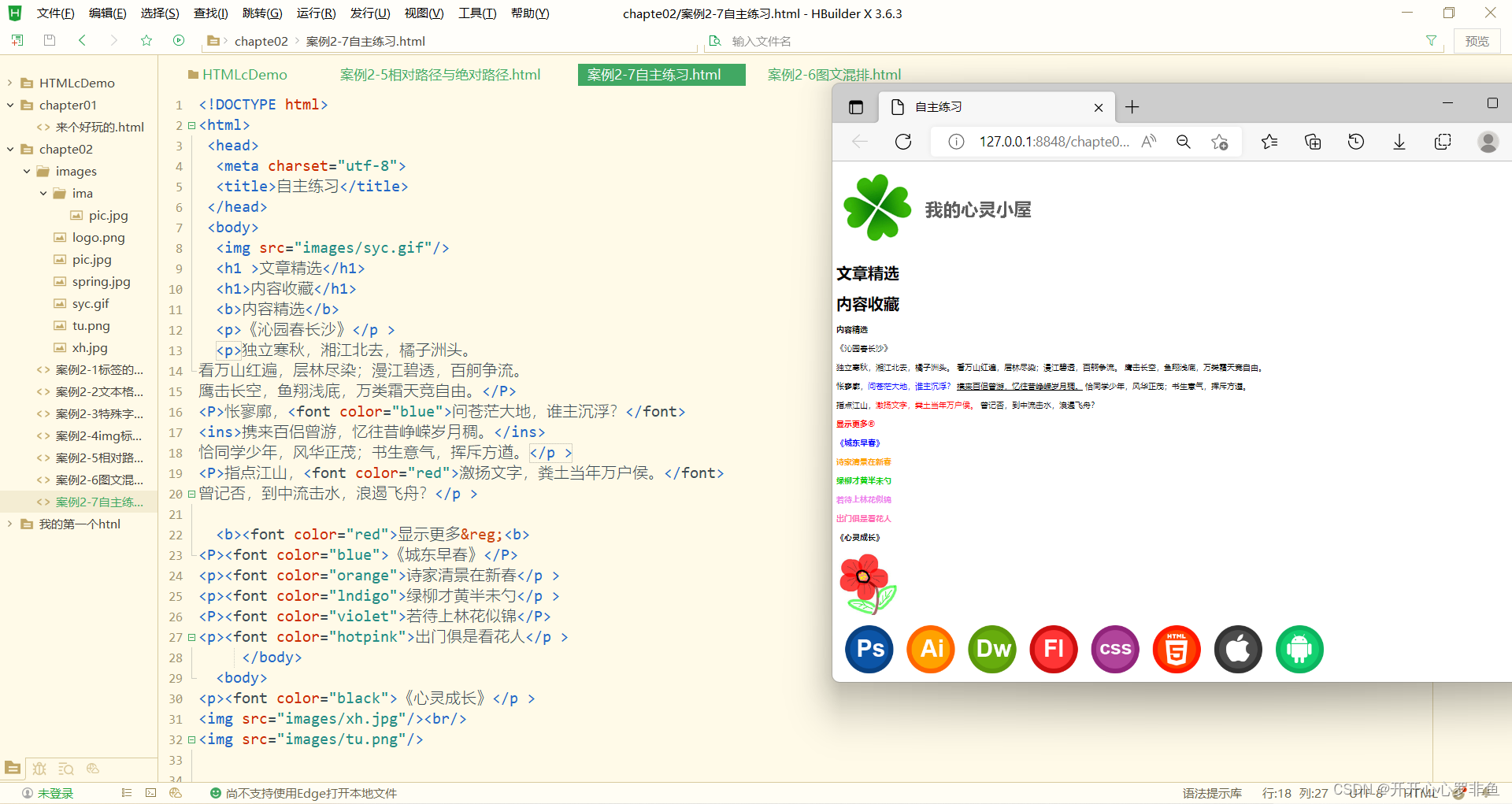Open tab actions menu in Edge browser
The width and height of the screenshot is (1512, 804).
click(x=856, y=107)
